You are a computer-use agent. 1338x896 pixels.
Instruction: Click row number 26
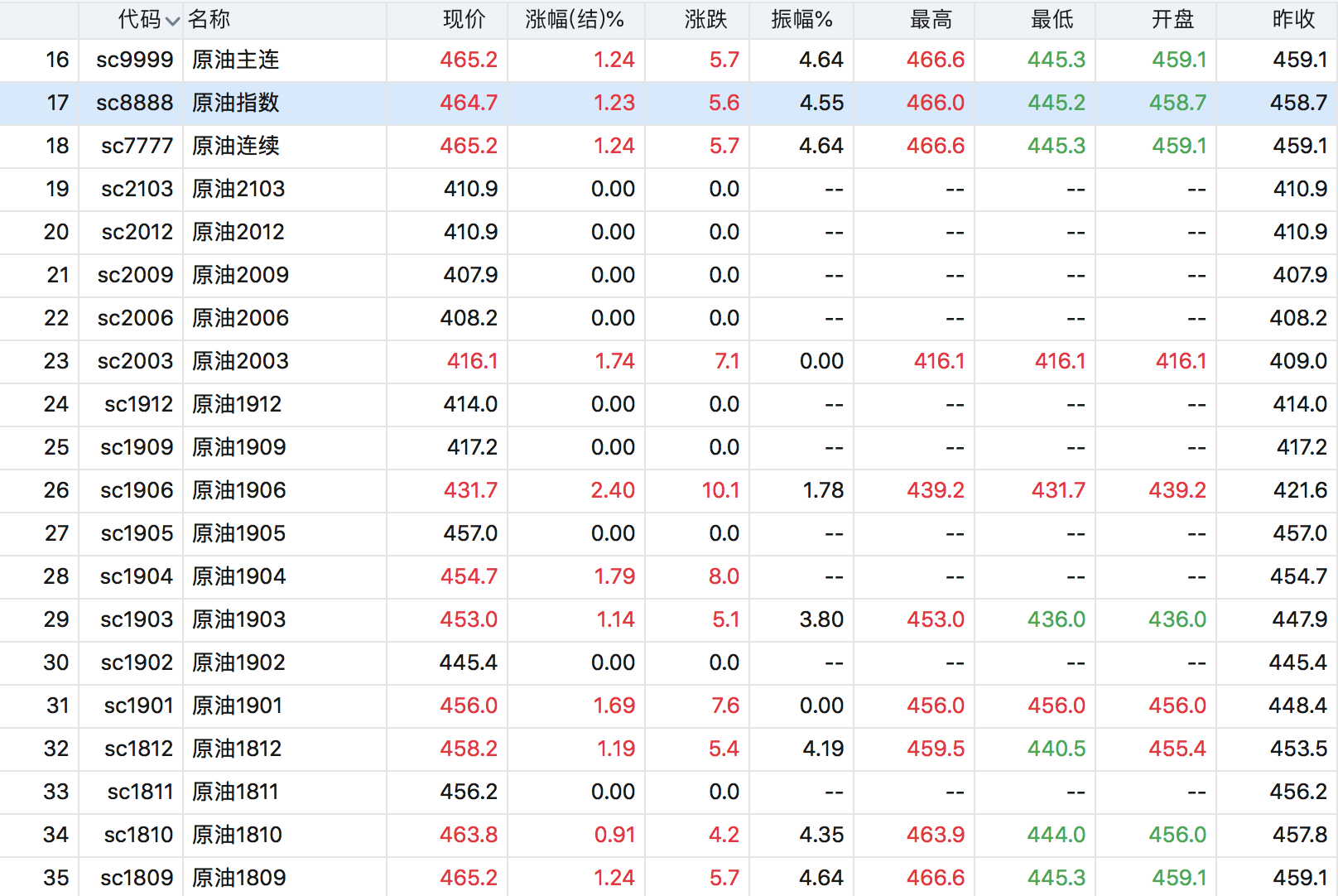[x=56, y=490]
